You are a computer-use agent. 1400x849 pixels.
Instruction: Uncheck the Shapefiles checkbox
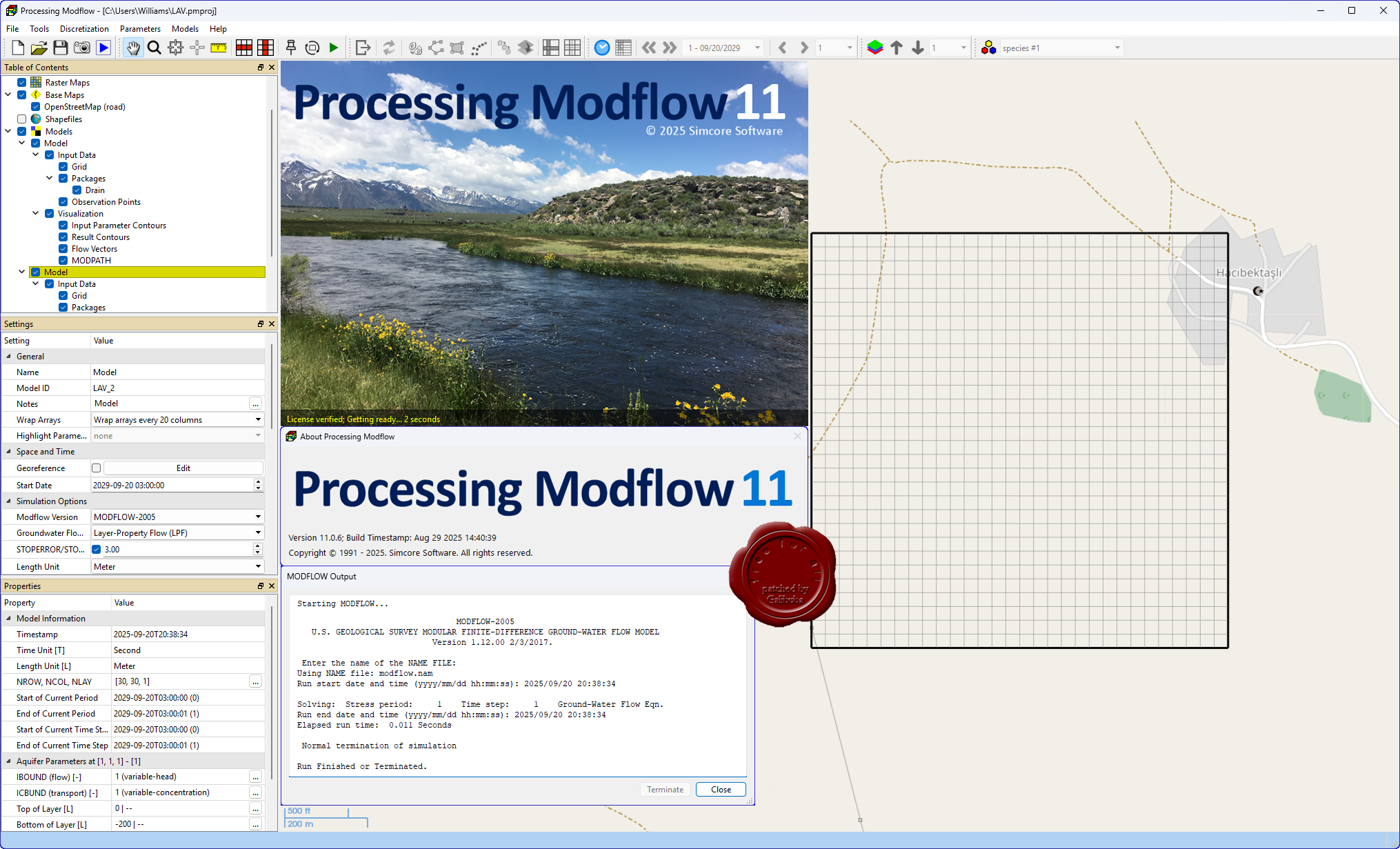pyautogui.click(x=22, y=119)
